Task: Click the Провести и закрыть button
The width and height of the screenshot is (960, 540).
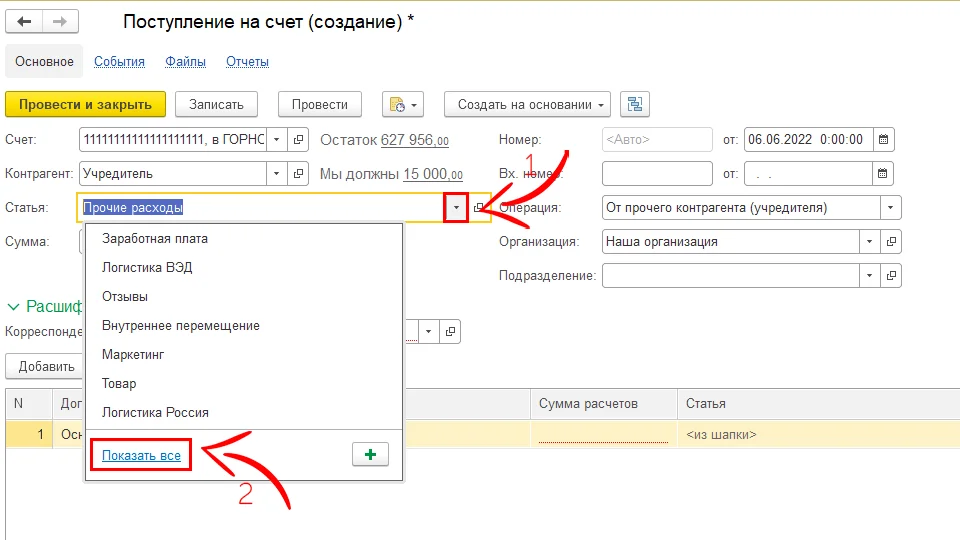Action: coord(84,104)
